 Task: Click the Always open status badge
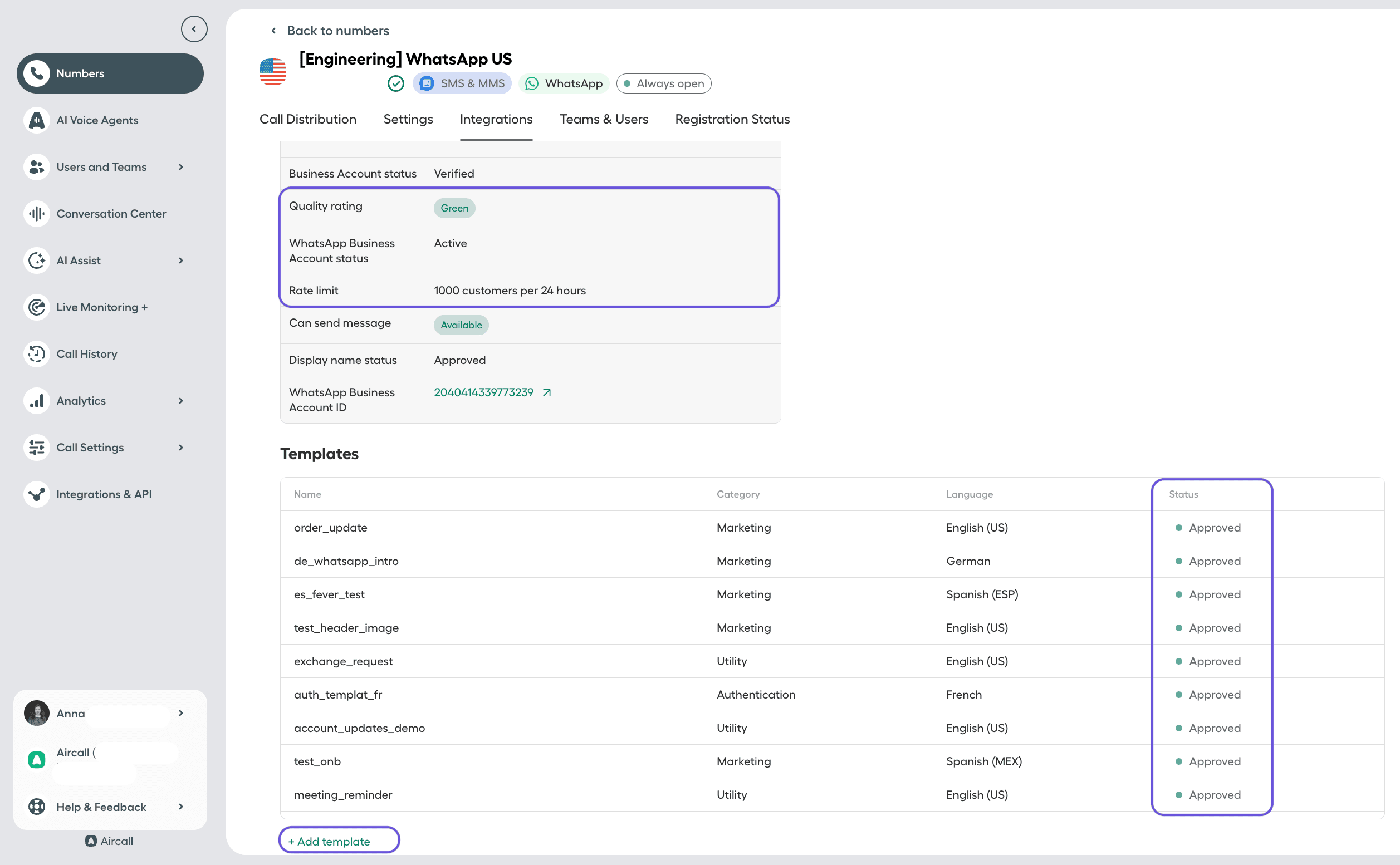click(x=663, y=83)
